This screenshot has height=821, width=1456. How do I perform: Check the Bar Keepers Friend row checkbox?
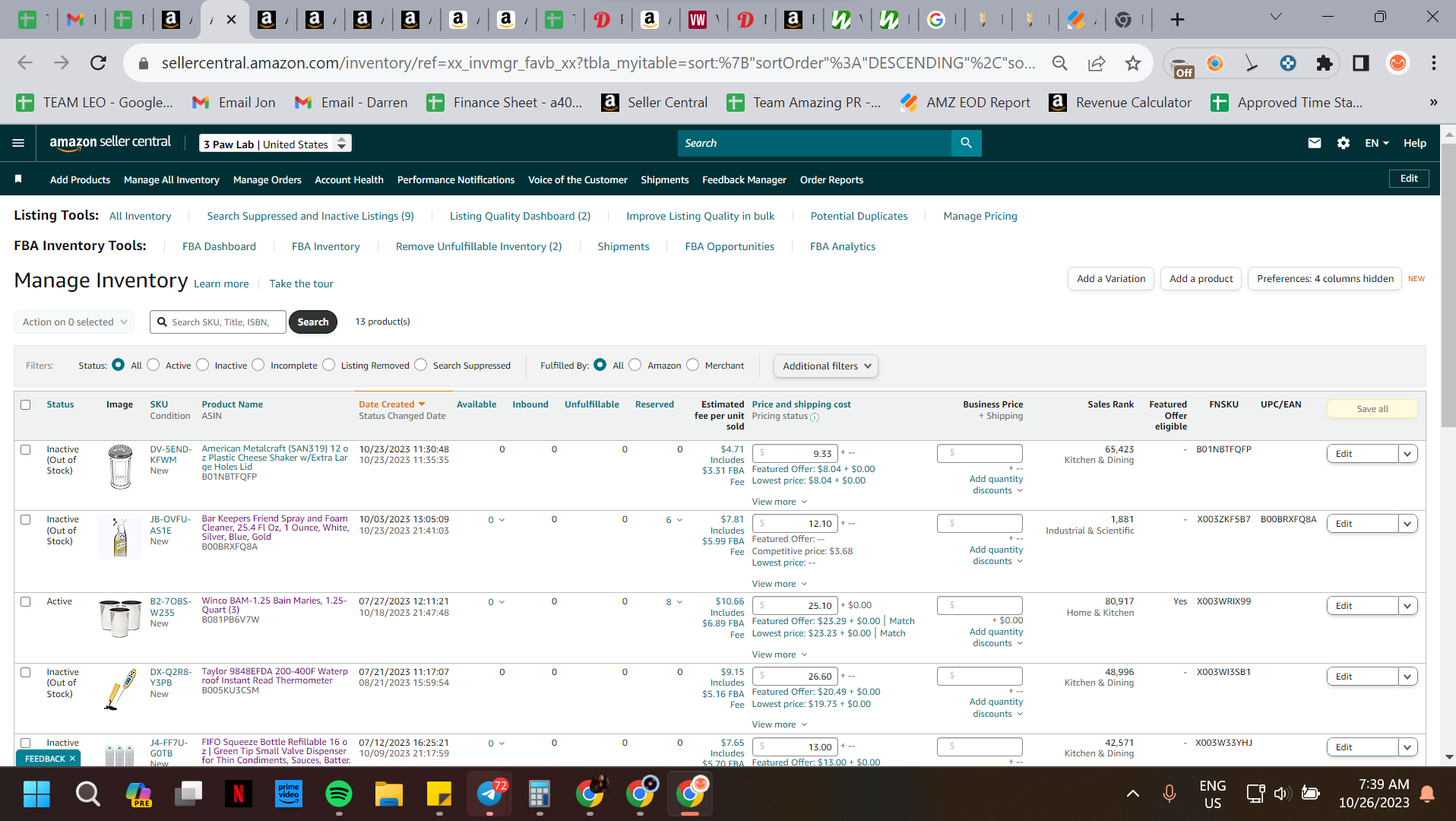[x=26, y=520]
